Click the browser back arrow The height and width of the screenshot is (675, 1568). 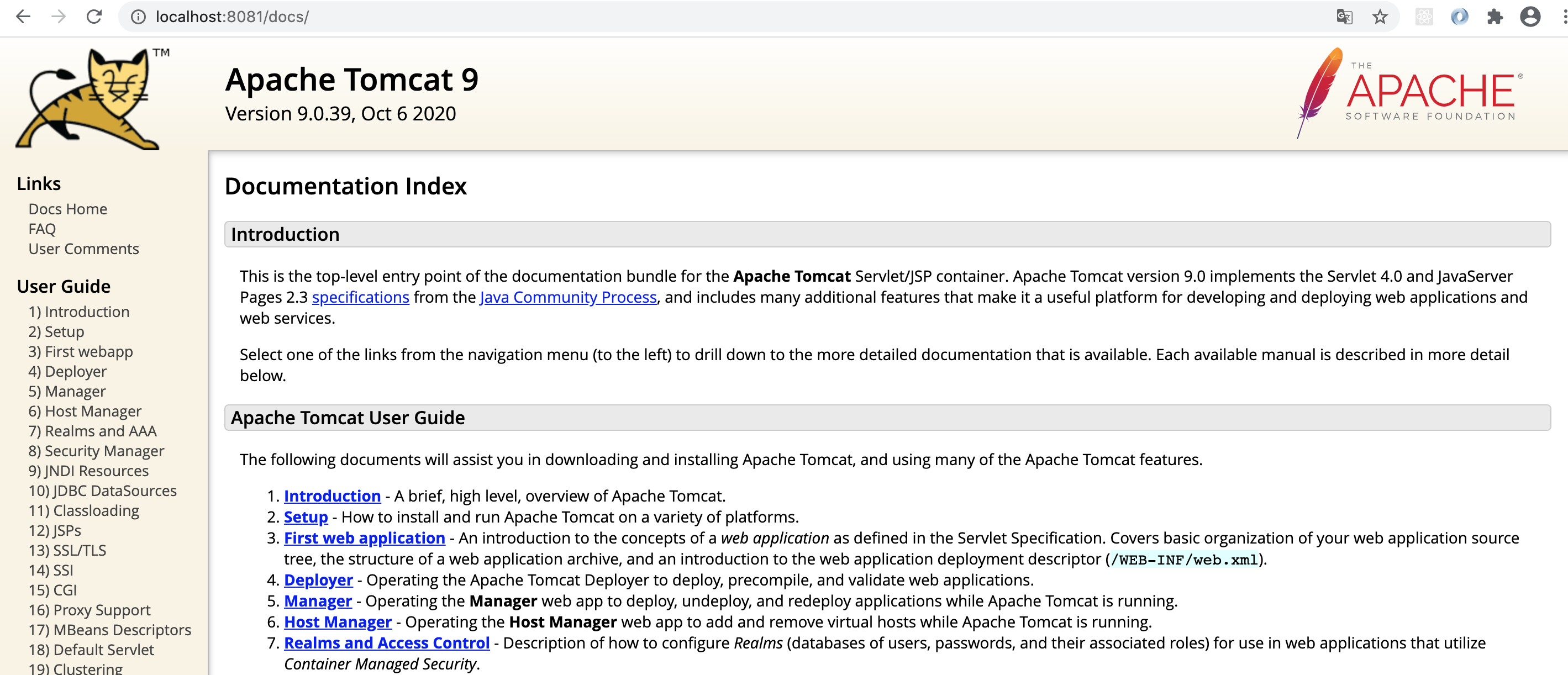(23, 17)
